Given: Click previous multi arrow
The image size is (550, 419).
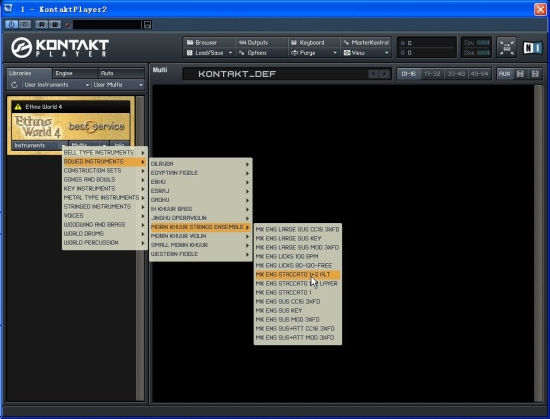Looking at the screenshot, I should 373,74.
